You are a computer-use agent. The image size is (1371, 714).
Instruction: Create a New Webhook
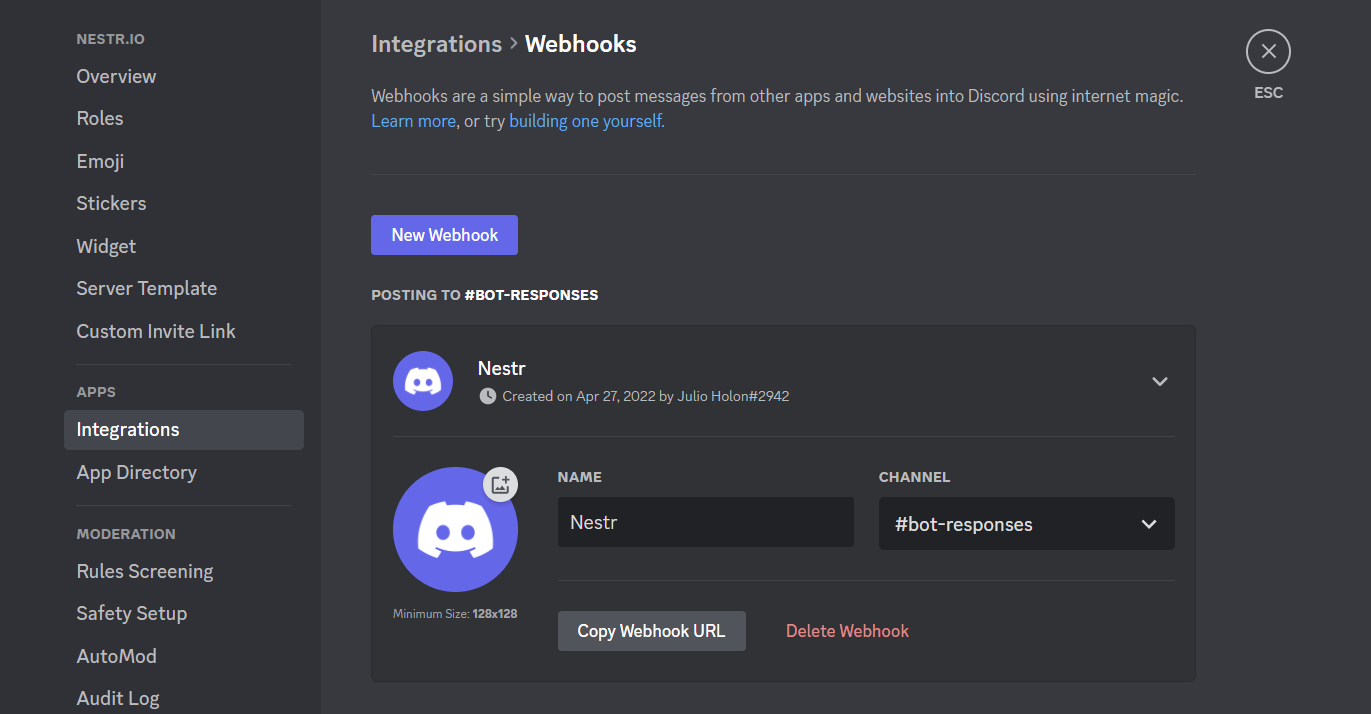coord(444,234)
